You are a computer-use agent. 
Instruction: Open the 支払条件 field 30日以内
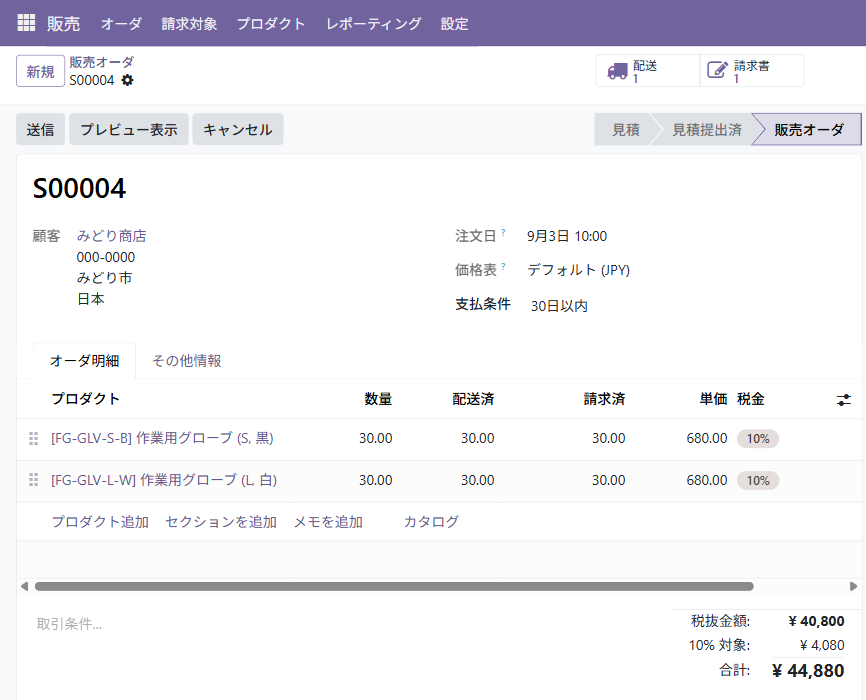pyautogui.click(x=559, y=306)
